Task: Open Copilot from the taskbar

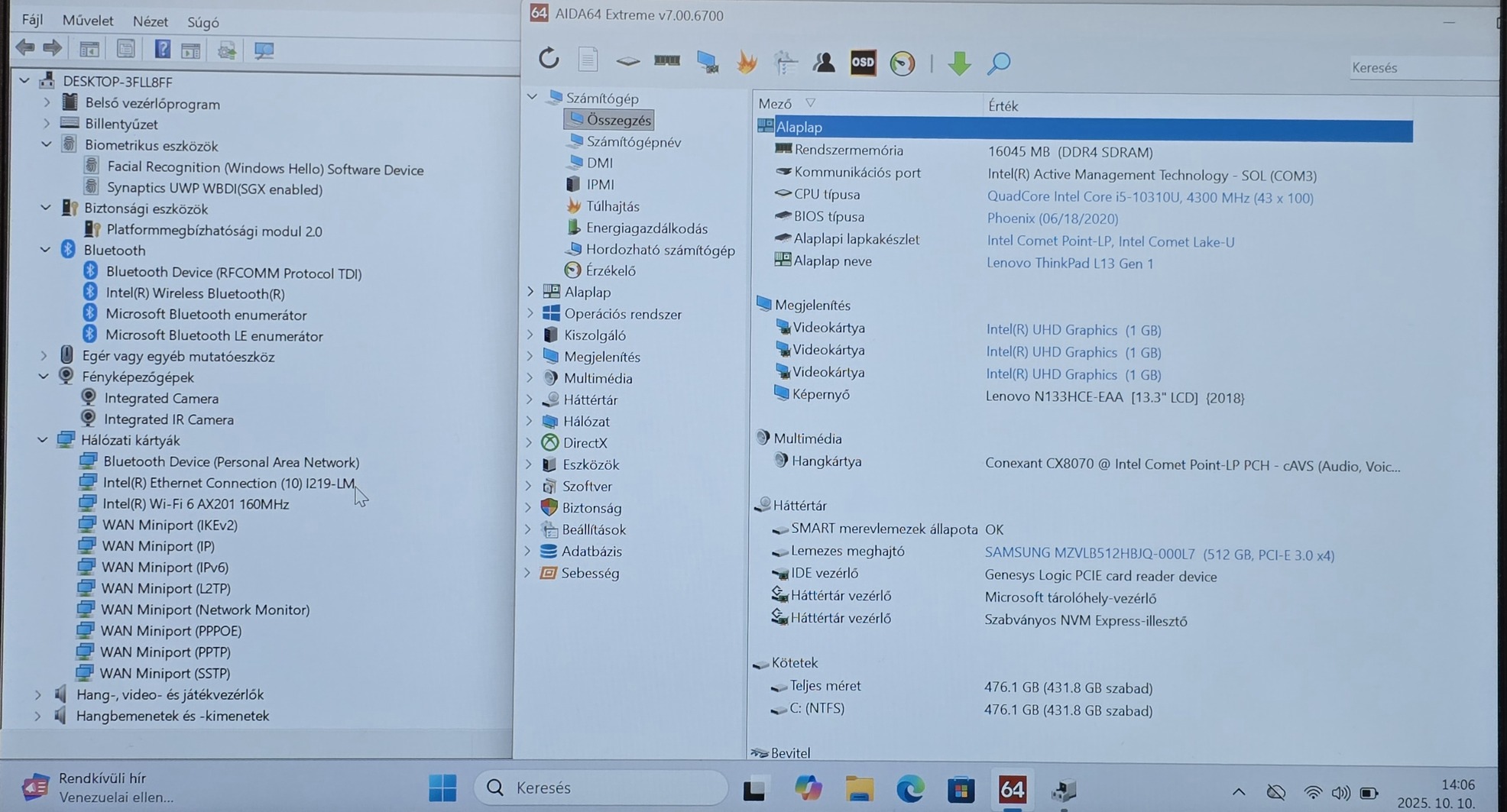Action: pyautogui.click(x=808, y=788)
